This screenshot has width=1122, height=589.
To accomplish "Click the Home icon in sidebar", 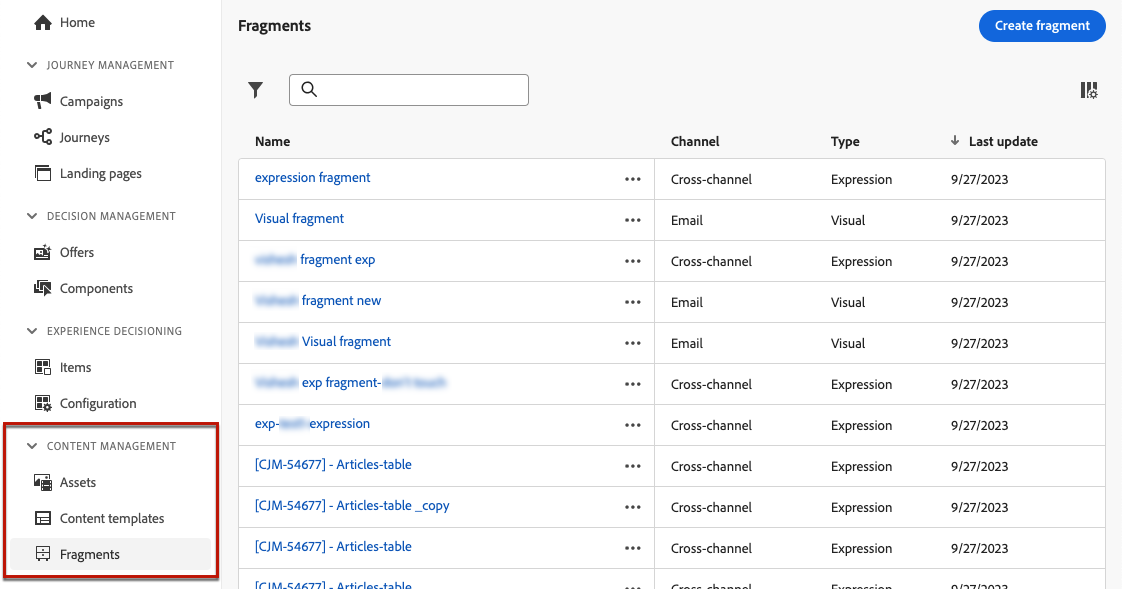I will [43, 22].
